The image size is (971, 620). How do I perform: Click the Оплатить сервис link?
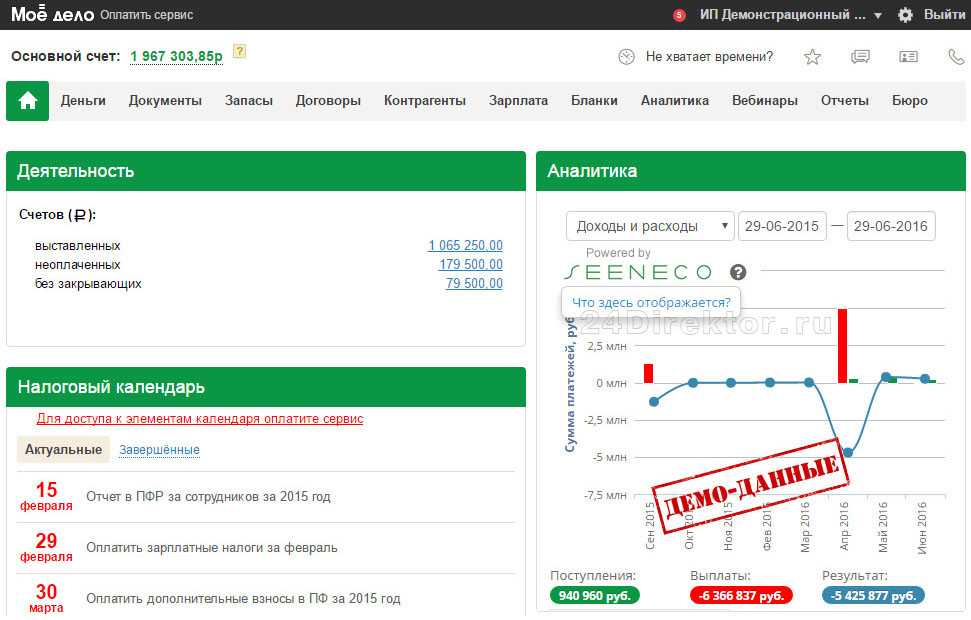pyautogui.click(x=147, y=15)
